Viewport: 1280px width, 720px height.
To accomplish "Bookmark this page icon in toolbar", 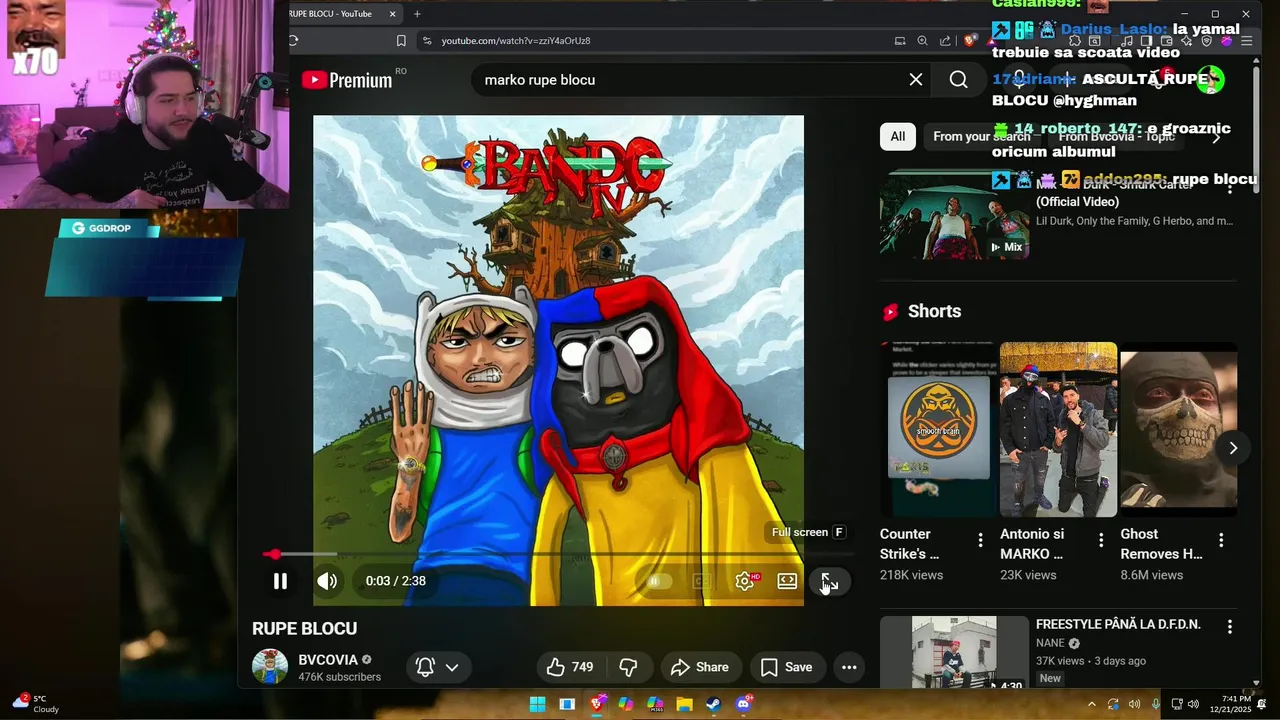I will click(401, 41).
